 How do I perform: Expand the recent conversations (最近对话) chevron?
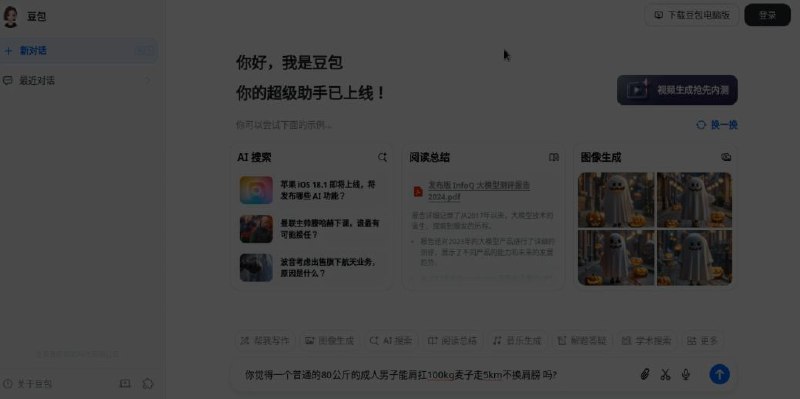tap(148, 81)
